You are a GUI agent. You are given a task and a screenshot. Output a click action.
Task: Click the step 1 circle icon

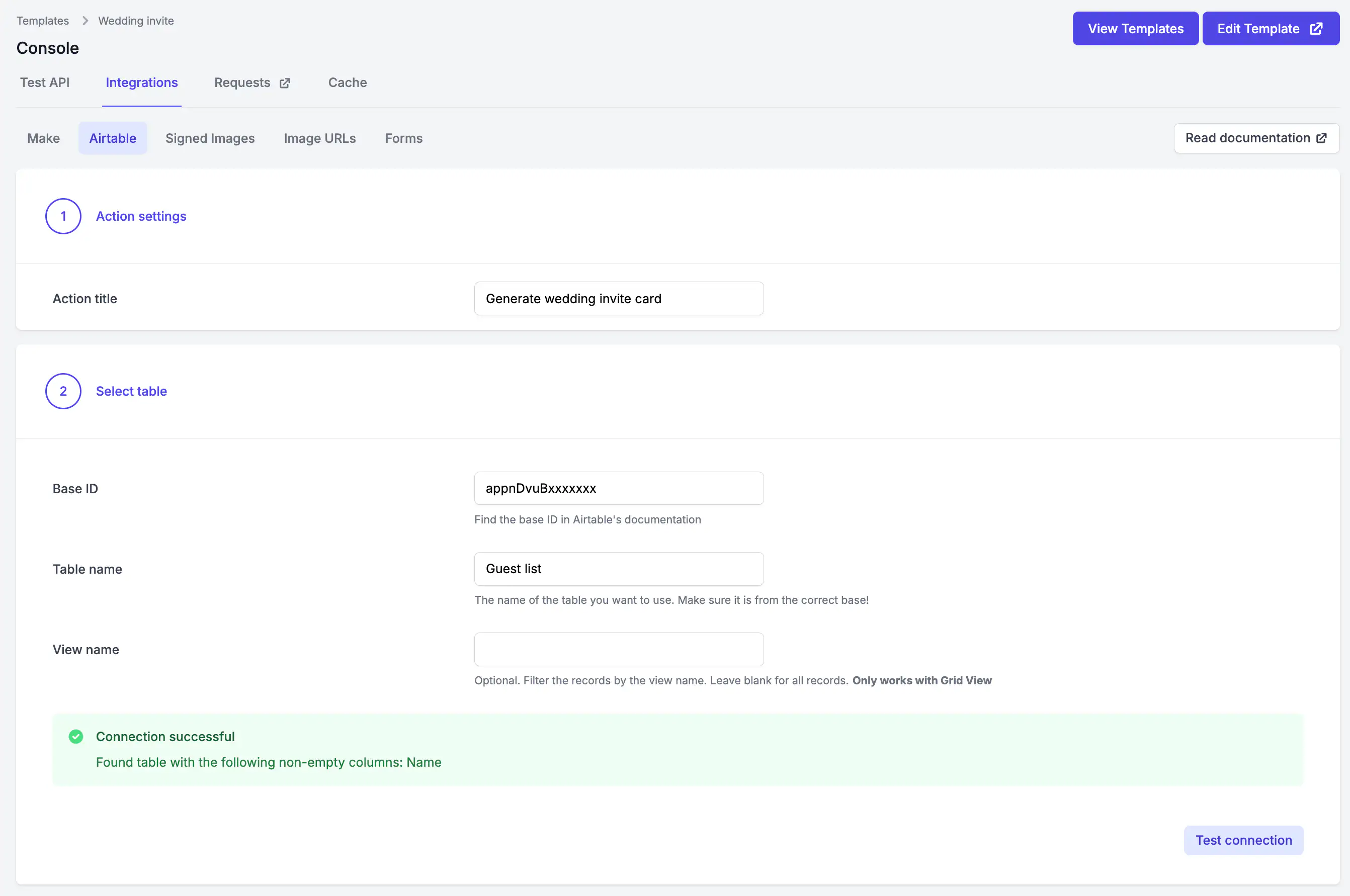click(x=63, y=216)
